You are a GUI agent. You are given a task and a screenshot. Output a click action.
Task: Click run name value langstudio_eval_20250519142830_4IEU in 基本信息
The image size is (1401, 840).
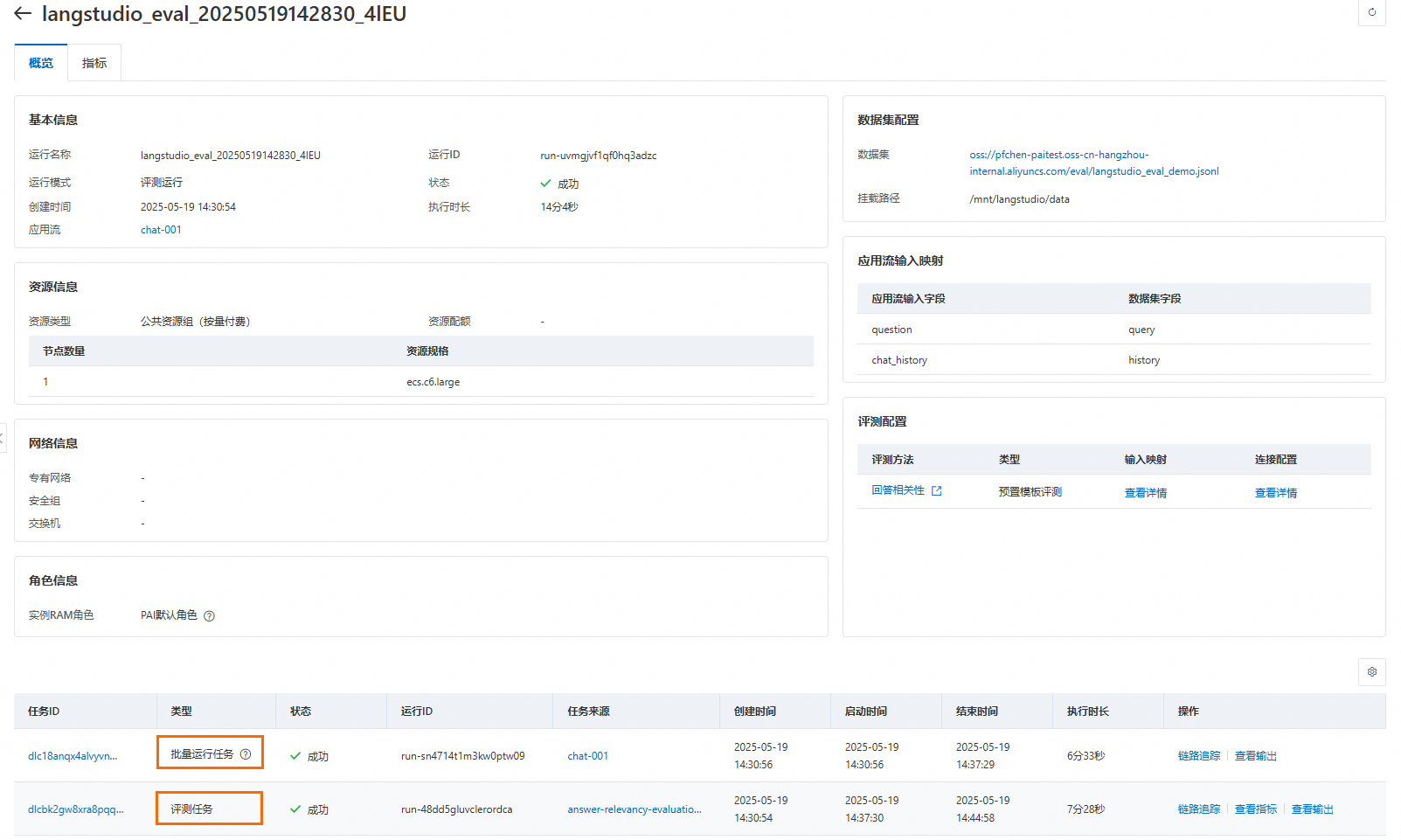231,156
